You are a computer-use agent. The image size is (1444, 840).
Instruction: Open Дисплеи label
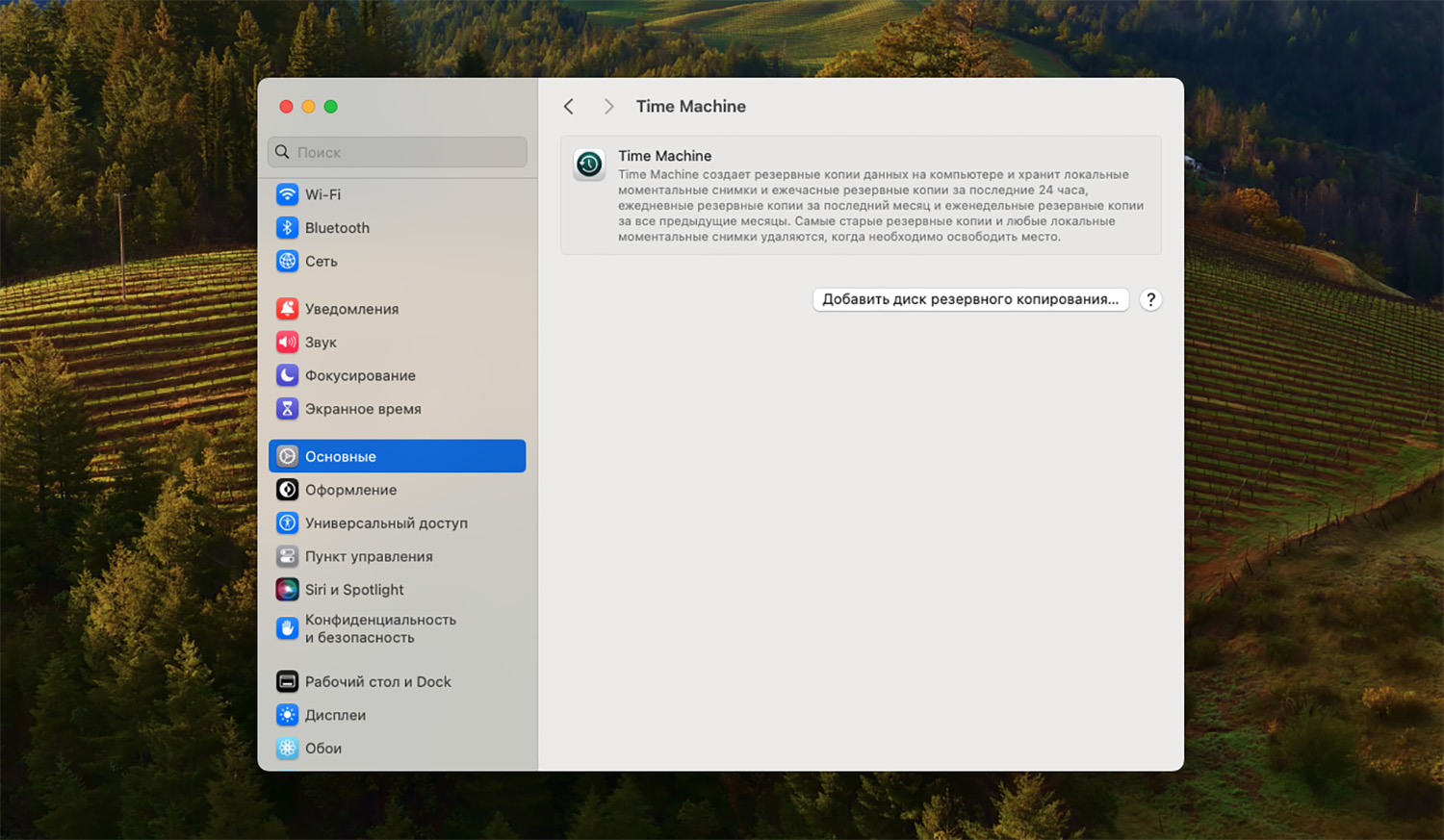335,715
